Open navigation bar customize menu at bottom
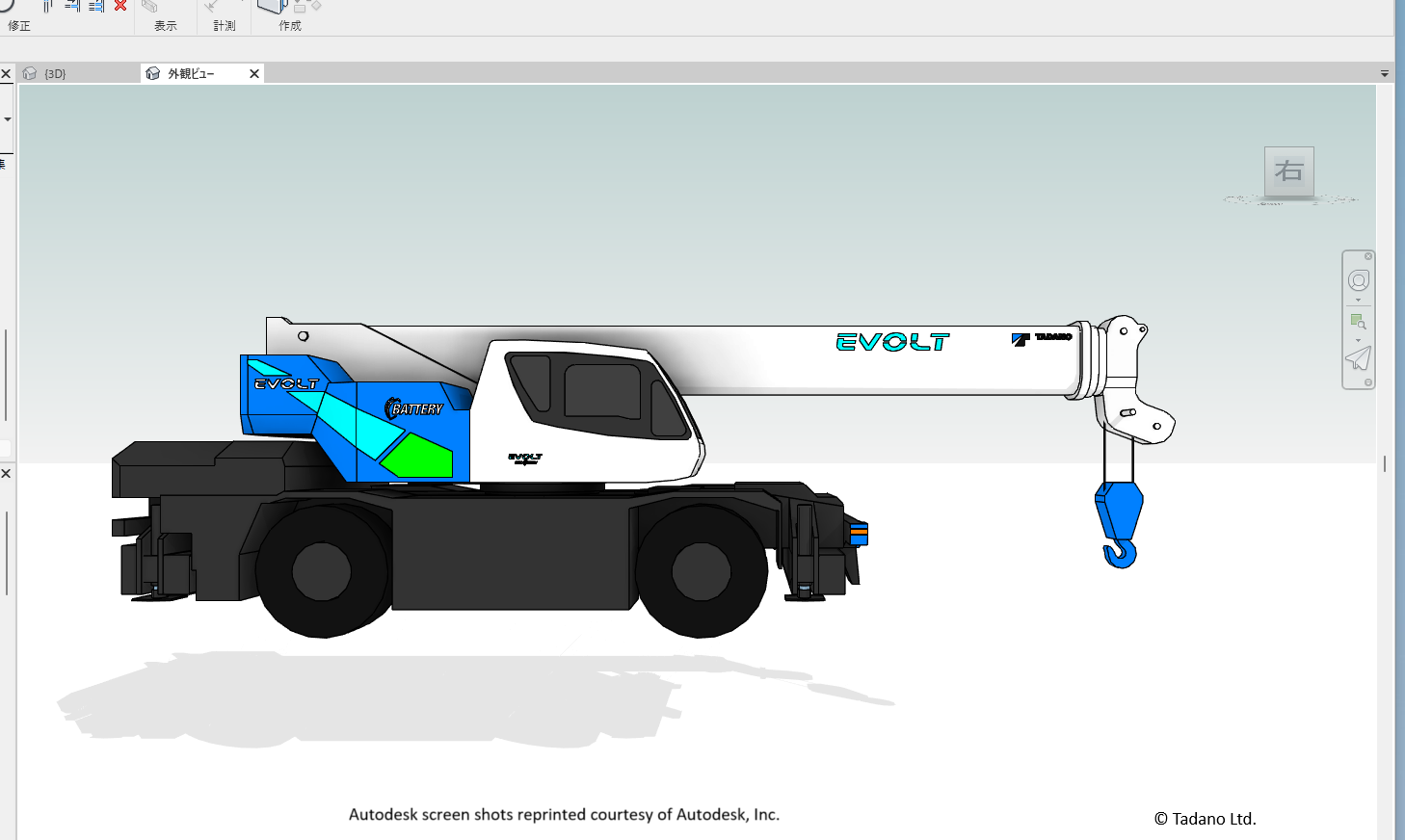Screen dimensions: 1405x840 (1368, 382)
